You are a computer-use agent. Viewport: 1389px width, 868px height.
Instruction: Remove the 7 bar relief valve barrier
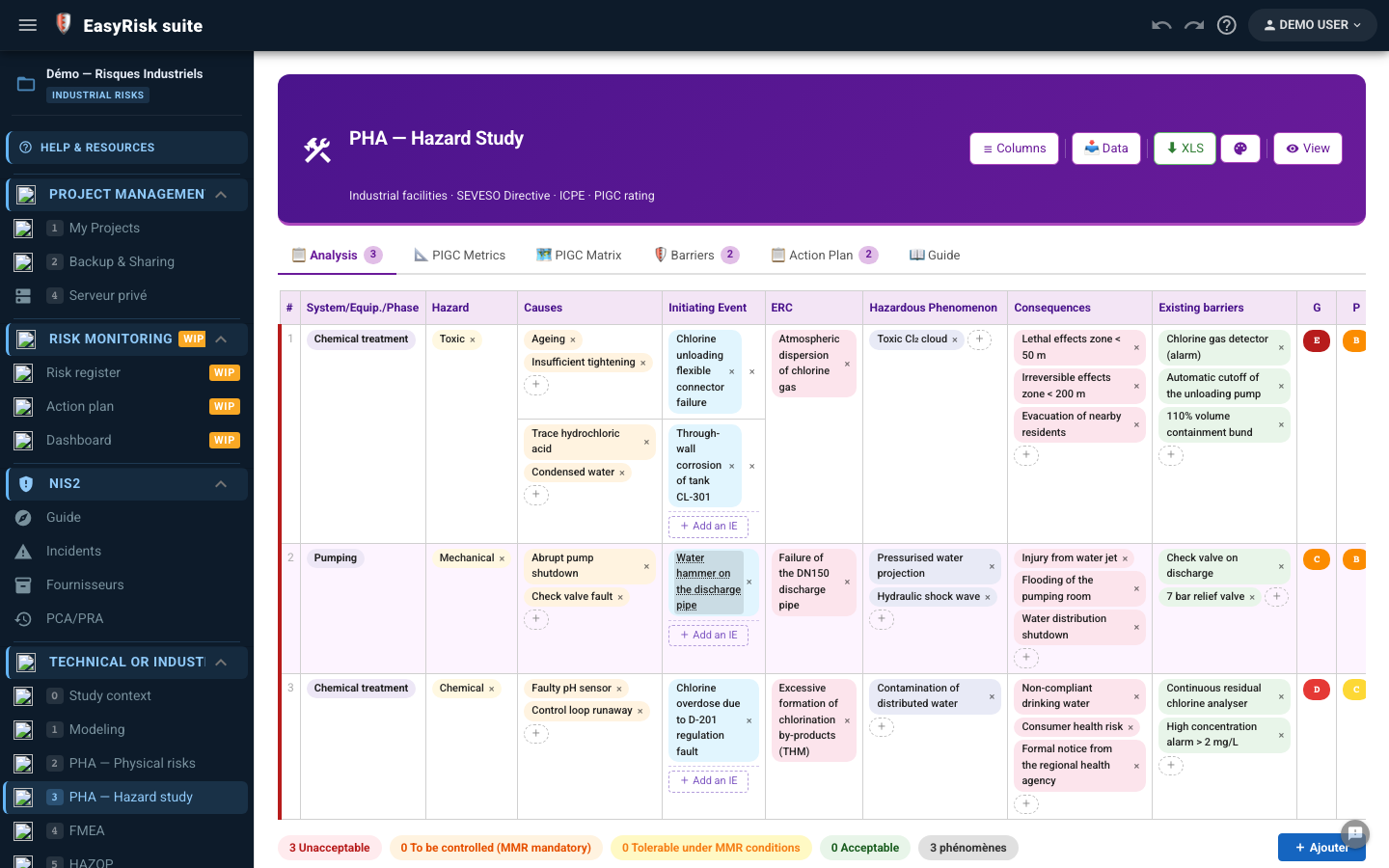pyautogui.click(x=1252, y=597)
